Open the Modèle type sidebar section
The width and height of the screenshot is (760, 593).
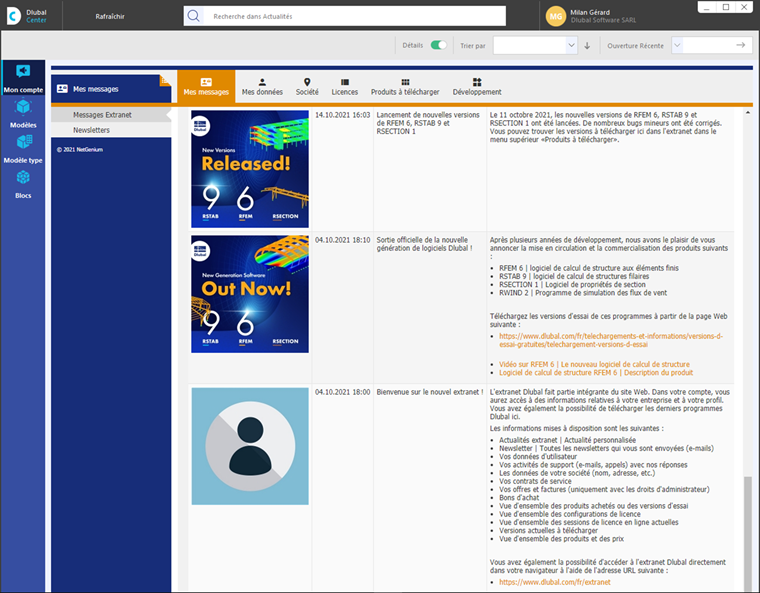tap(23, 148)
